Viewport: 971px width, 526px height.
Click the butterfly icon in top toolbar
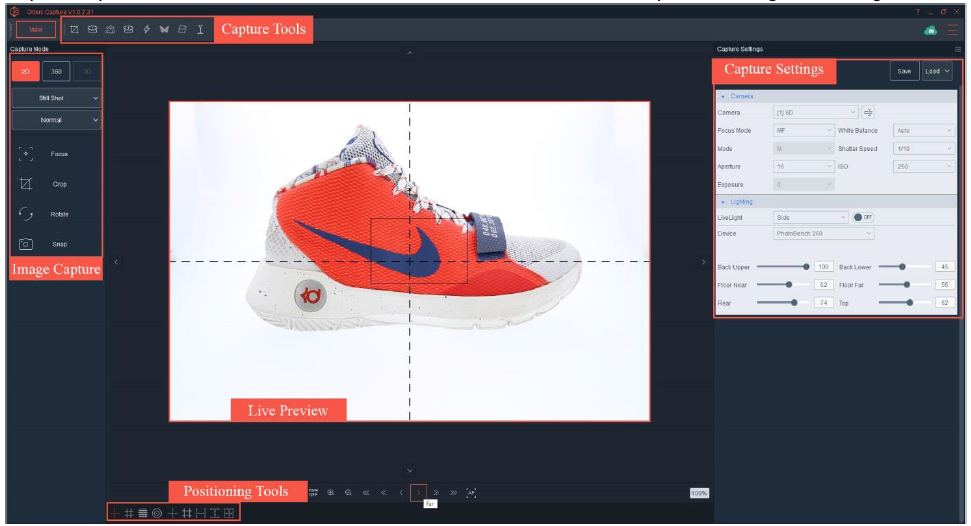click(164, 29)
